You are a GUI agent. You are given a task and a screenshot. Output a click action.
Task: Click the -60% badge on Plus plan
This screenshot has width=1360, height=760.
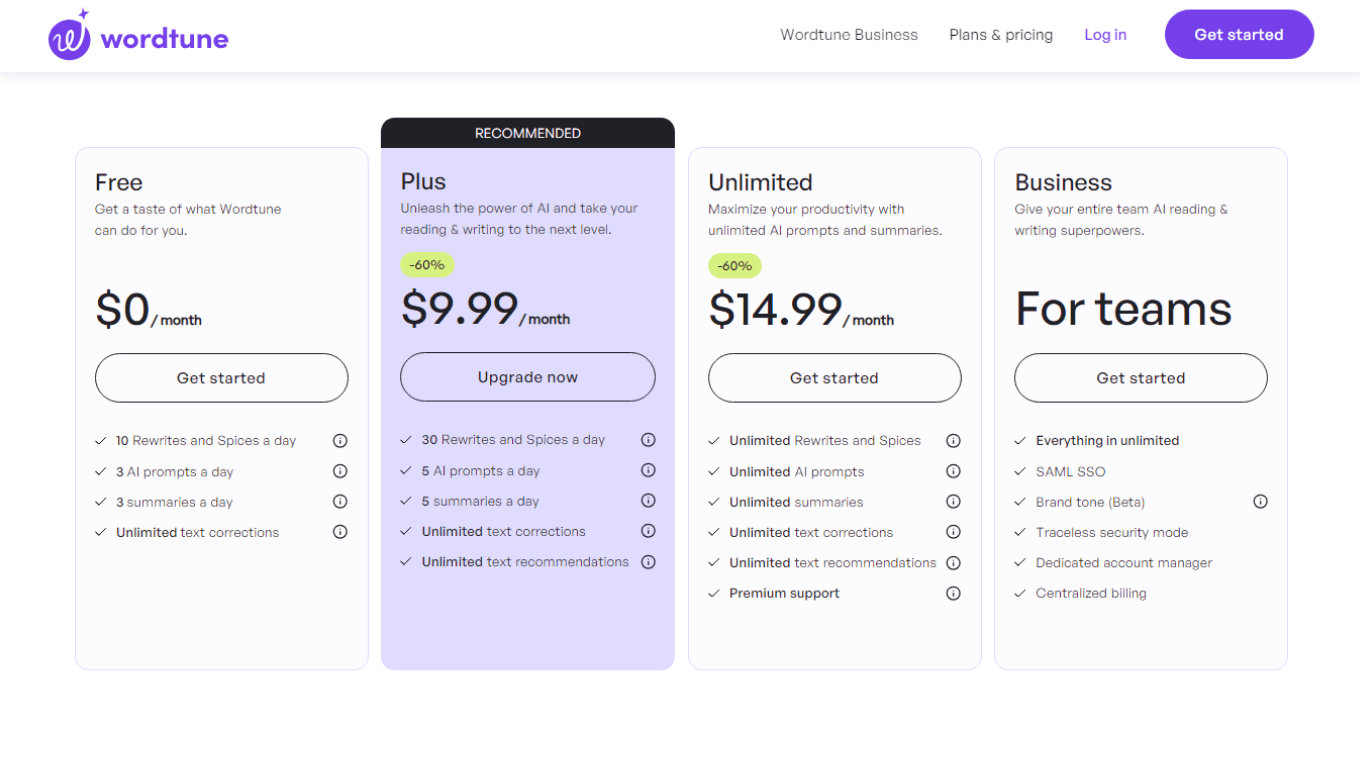click(x=428, y=265)
